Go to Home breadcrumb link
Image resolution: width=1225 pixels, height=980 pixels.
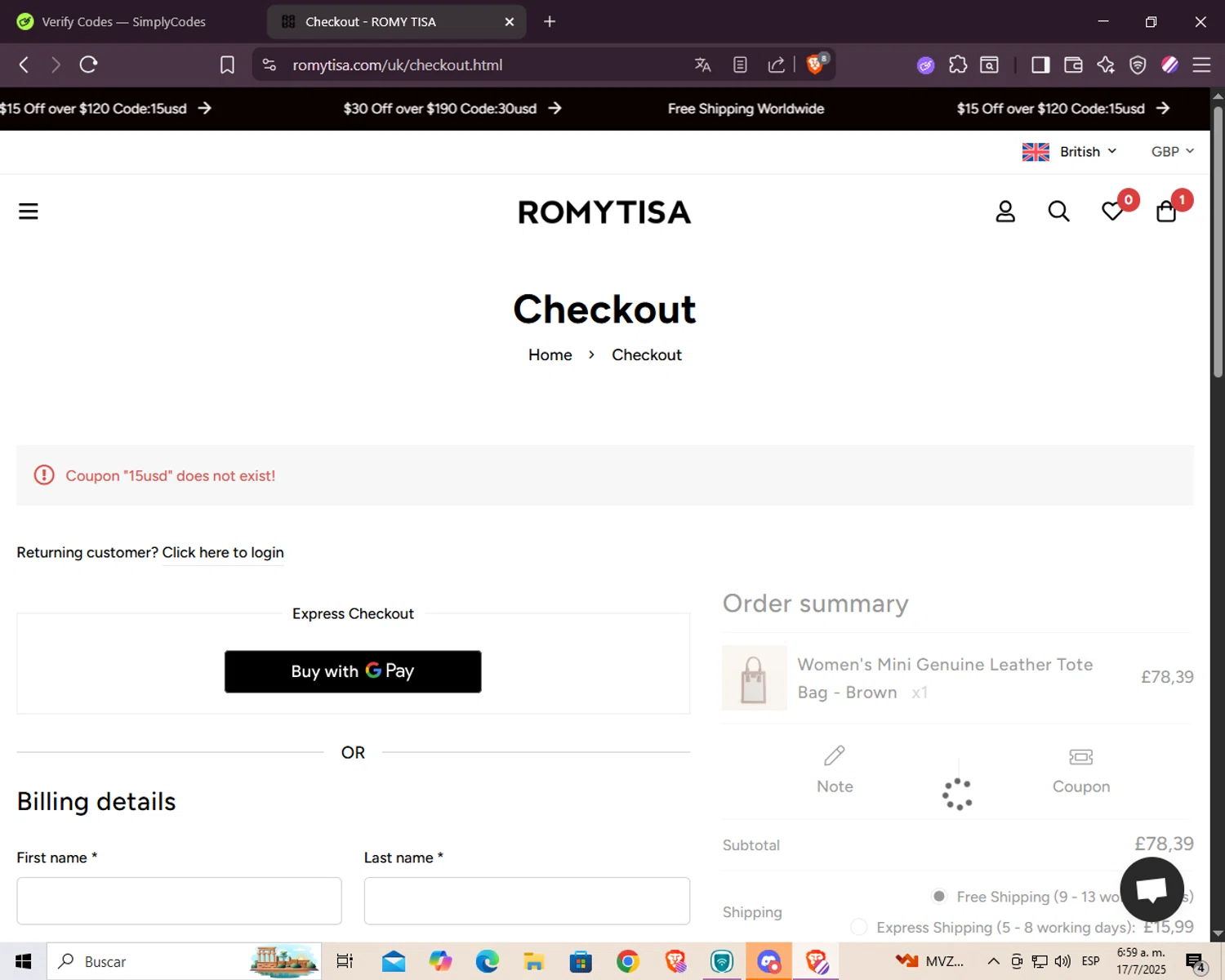(x=550, y=355)
